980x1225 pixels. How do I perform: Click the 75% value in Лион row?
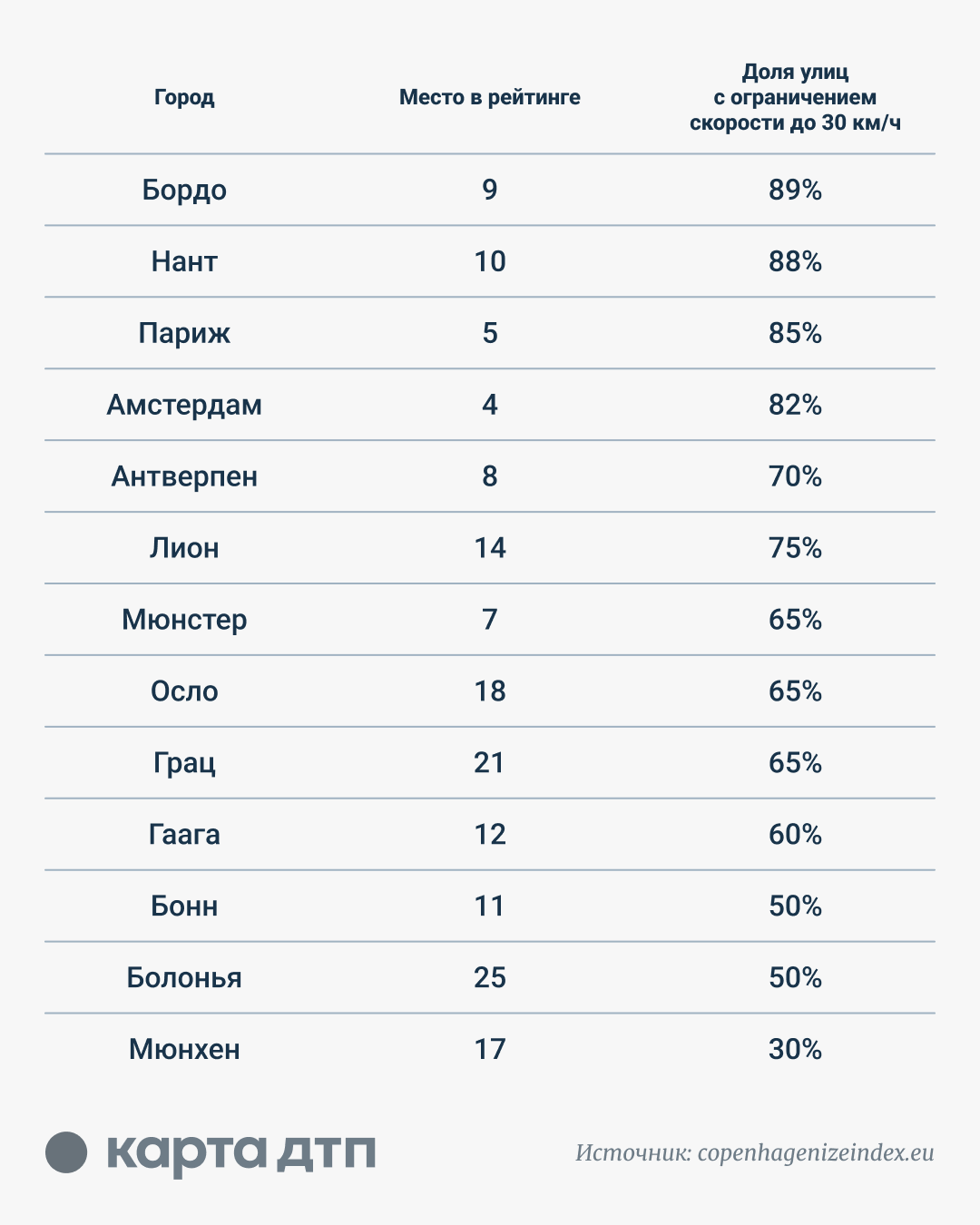(795, 548)
